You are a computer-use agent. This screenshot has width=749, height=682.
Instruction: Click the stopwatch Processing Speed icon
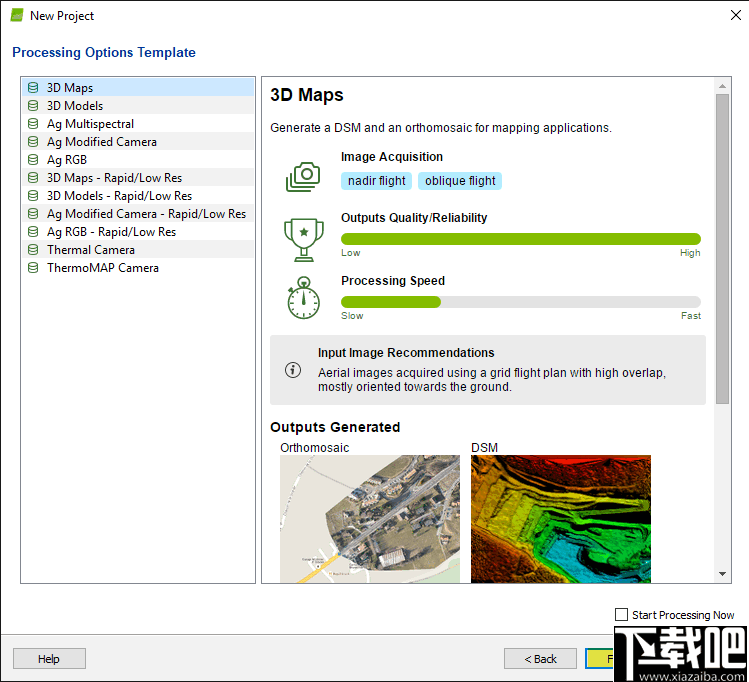click(x=303, y=298)
